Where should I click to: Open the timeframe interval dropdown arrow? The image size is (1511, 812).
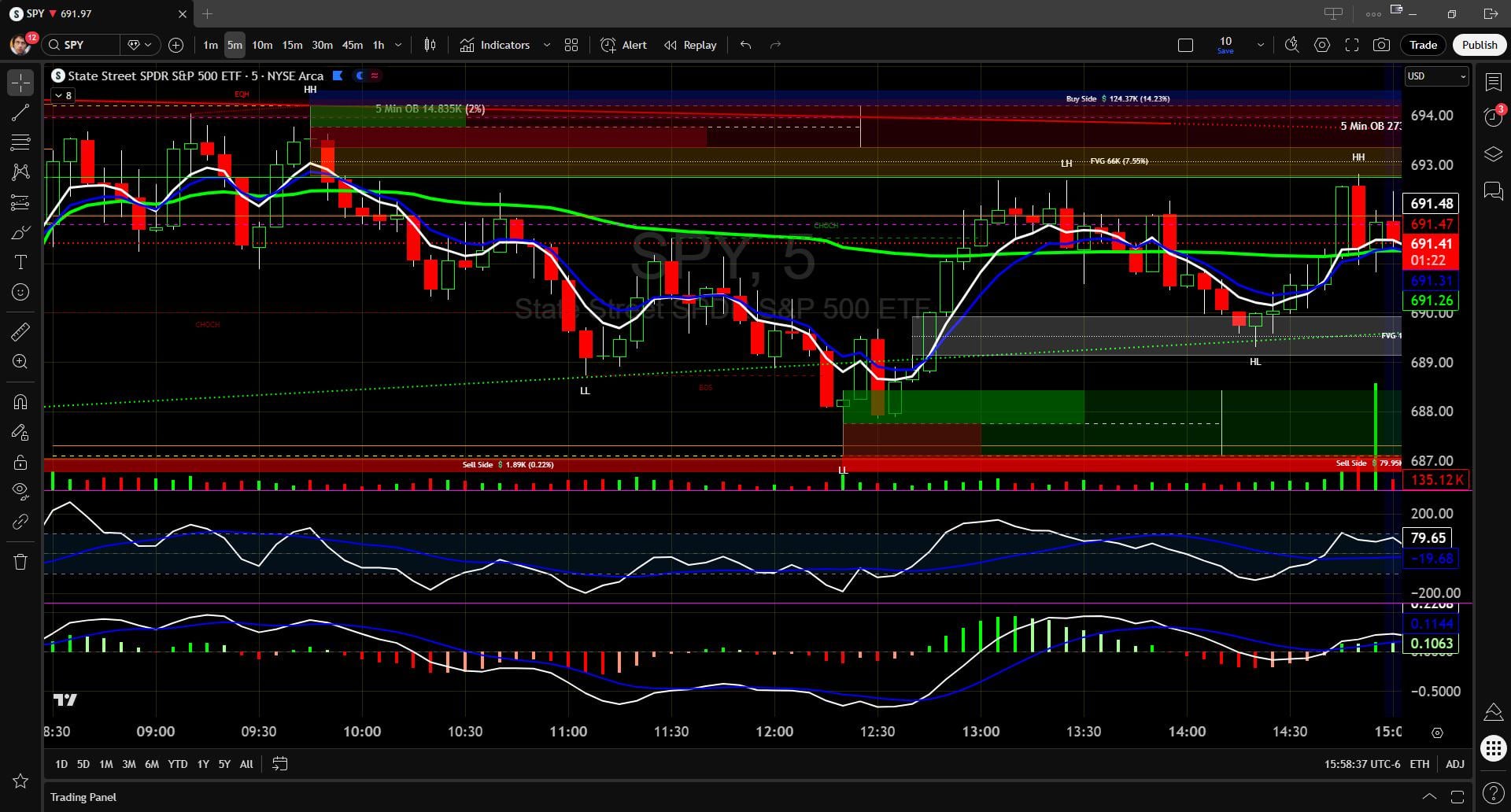(398, 45)
